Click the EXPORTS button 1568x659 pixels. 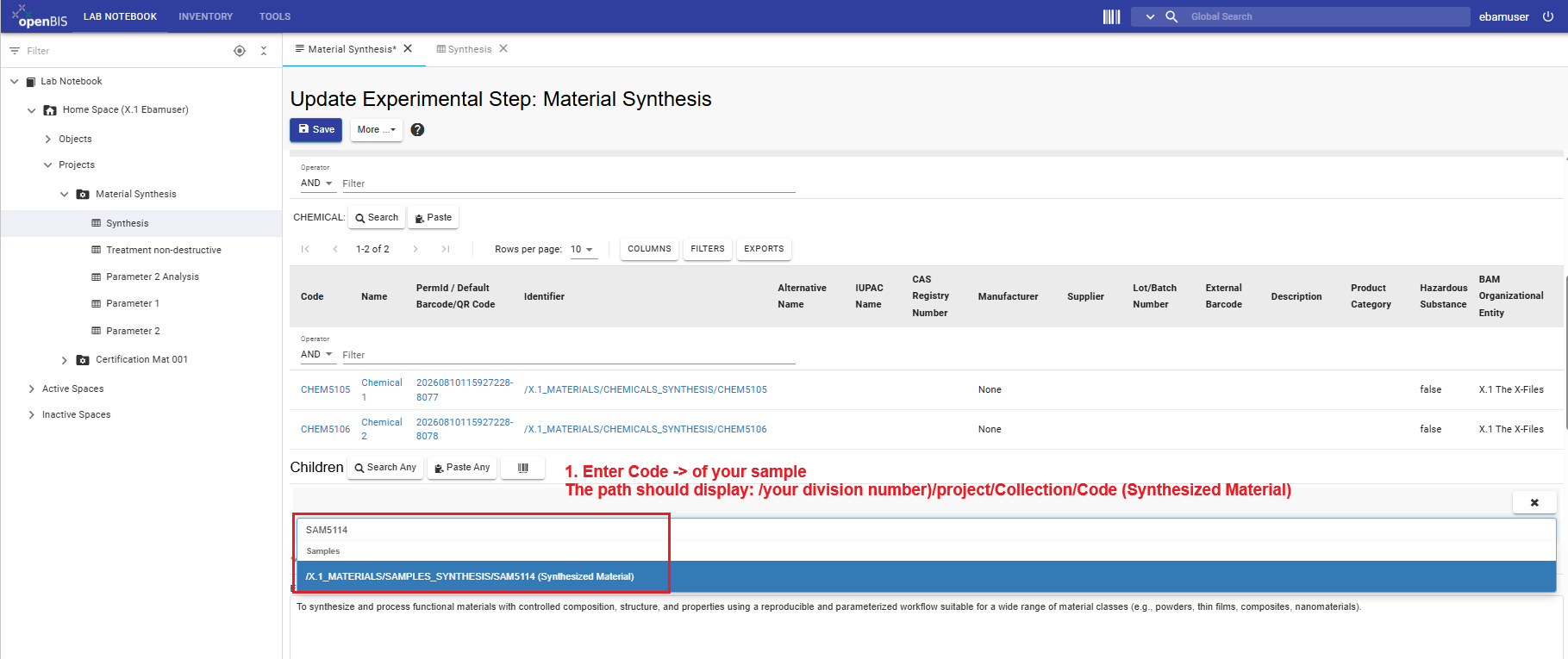tap(764, 249)
